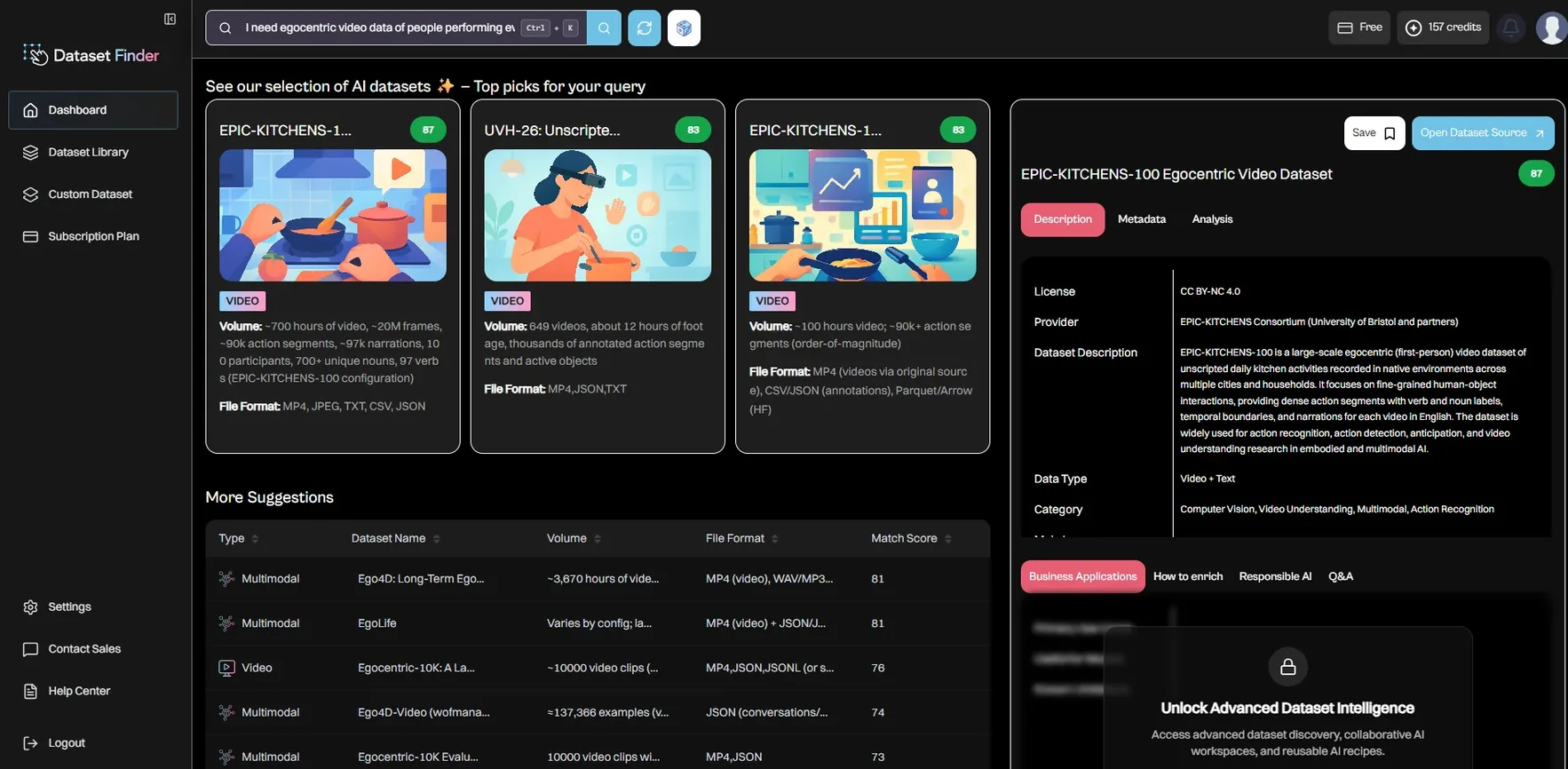Click the Subscription Plan card icon
Viewport: 1568px width, 769px height.
[x=30, y=236]
